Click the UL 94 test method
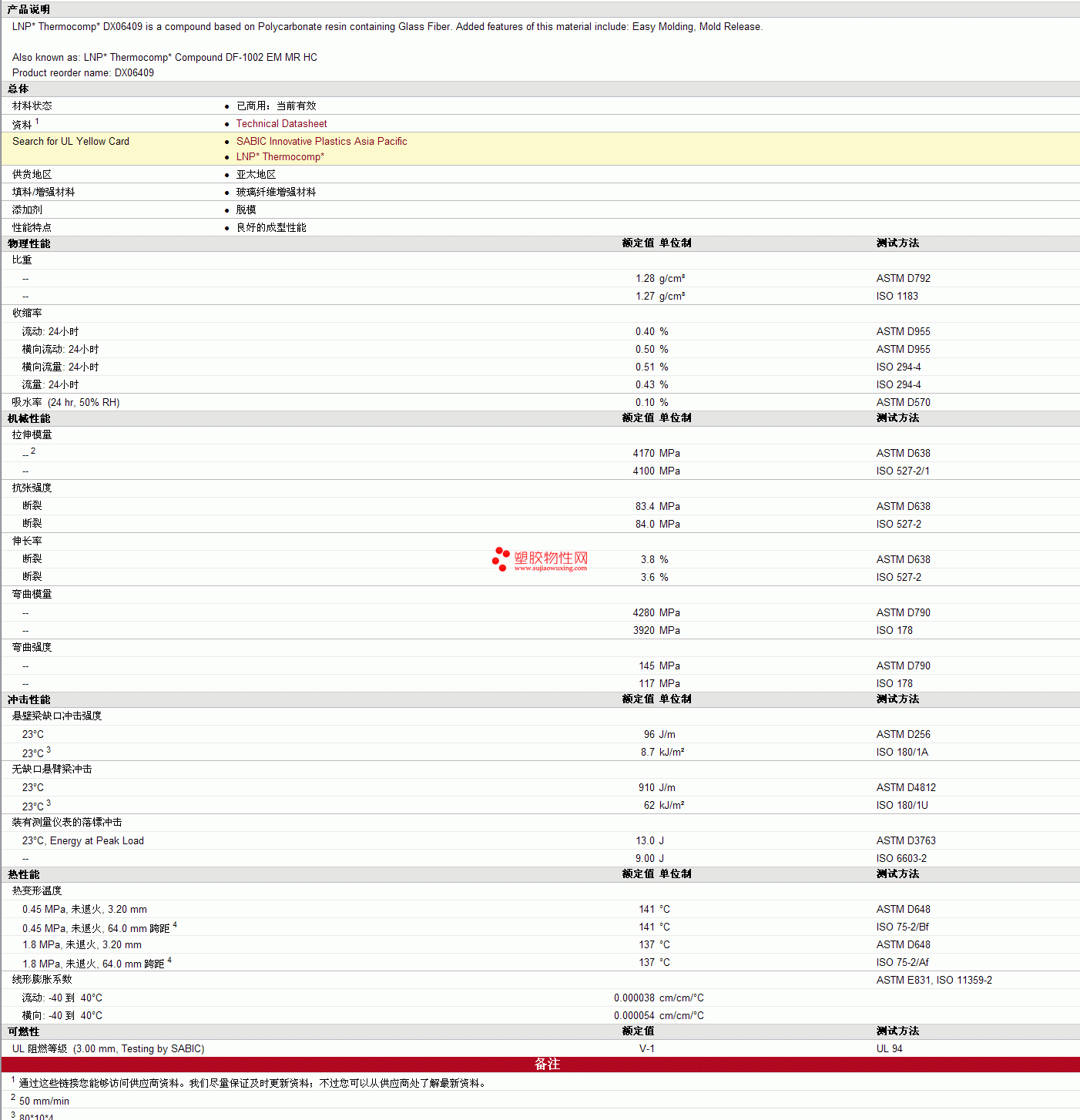 pos(889,1048)
